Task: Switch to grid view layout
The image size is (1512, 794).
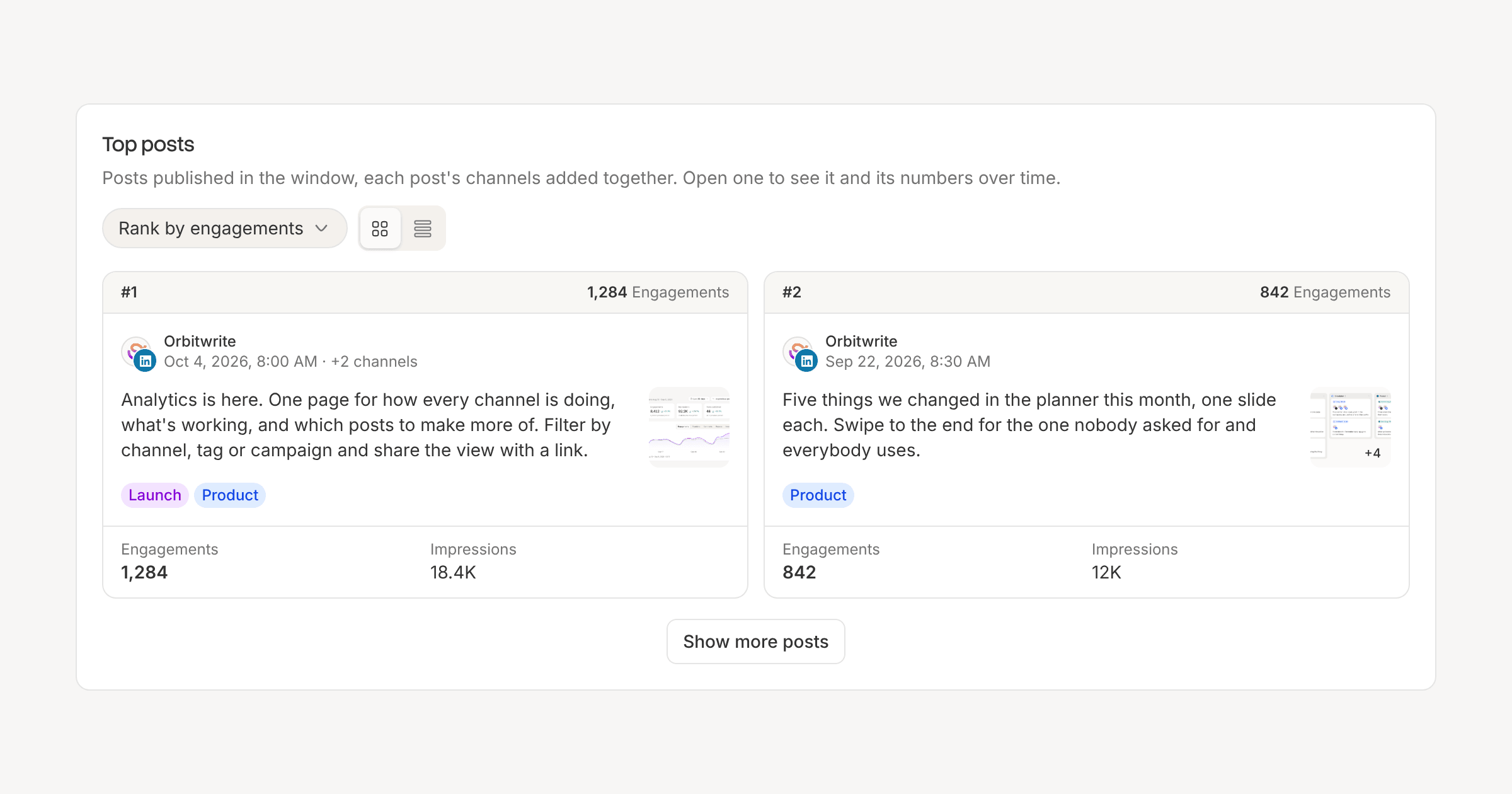Action: (x=380, y=228)
